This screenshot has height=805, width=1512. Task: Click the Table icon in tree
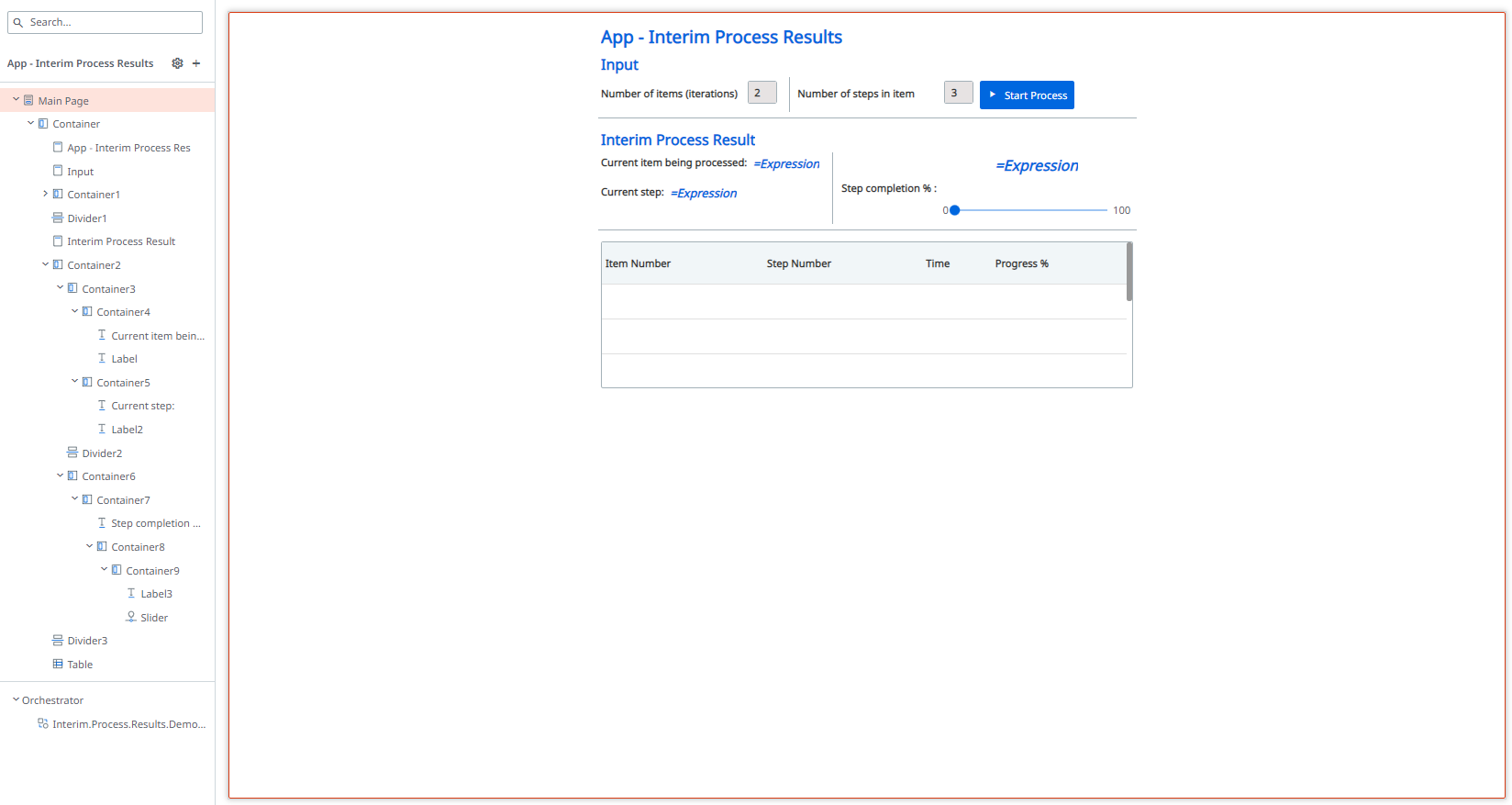coord(58,665)
